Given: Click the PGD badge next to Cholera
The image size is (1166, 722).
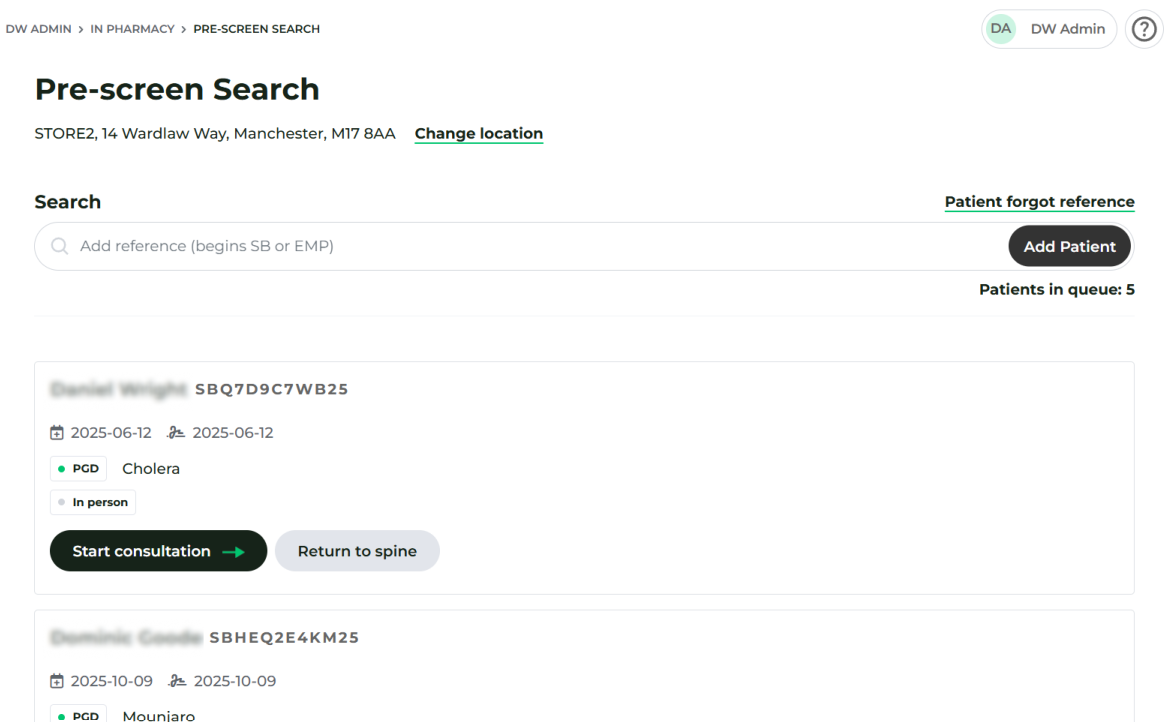Looking at the screenshot, I should coord(78,468).
